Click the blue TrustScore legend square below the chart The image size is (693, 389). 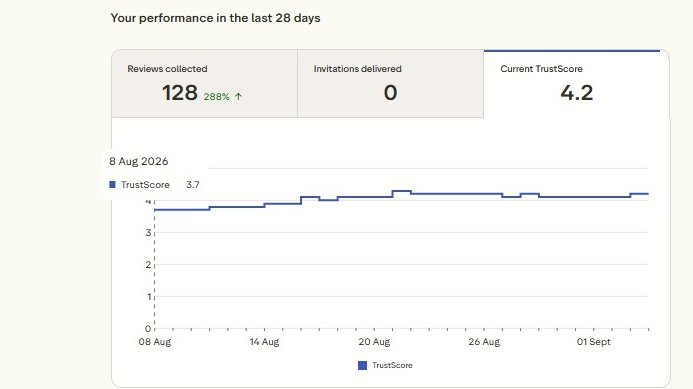(362, 365)
